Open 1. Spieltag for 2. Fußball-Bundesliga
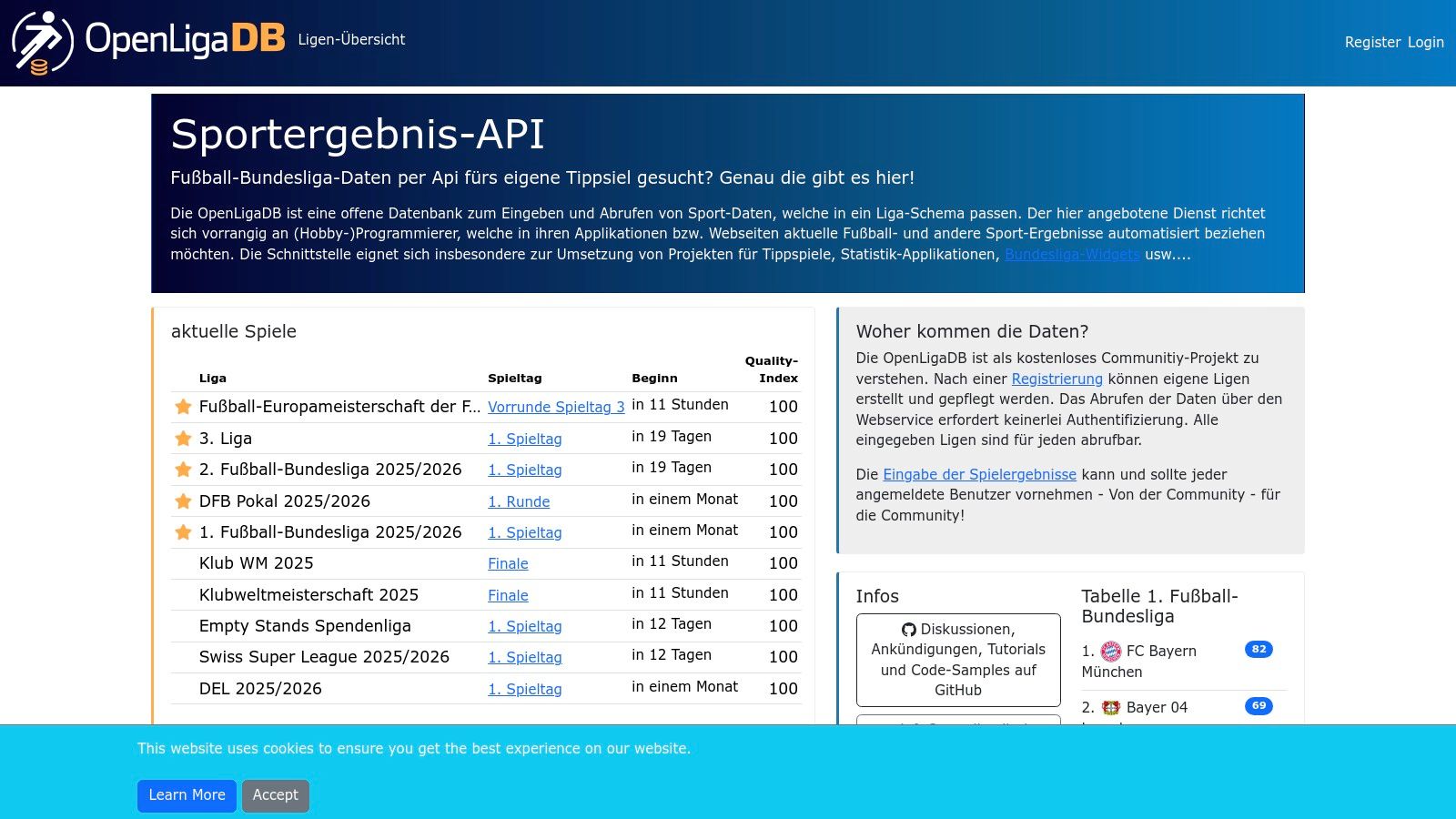 (525, 470)
